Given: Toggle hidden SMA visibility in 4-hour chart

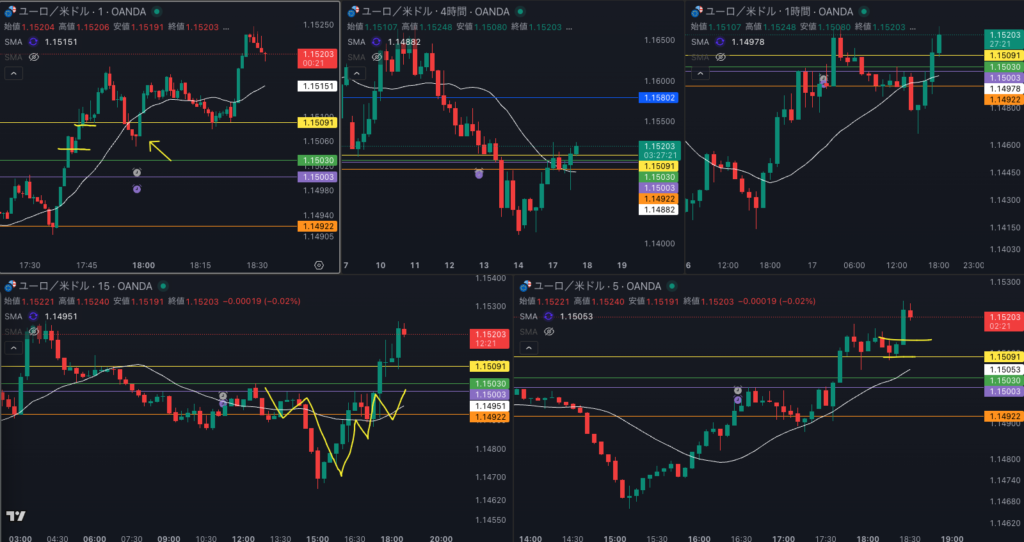Looking at the screenshot, I should point(375,57).
